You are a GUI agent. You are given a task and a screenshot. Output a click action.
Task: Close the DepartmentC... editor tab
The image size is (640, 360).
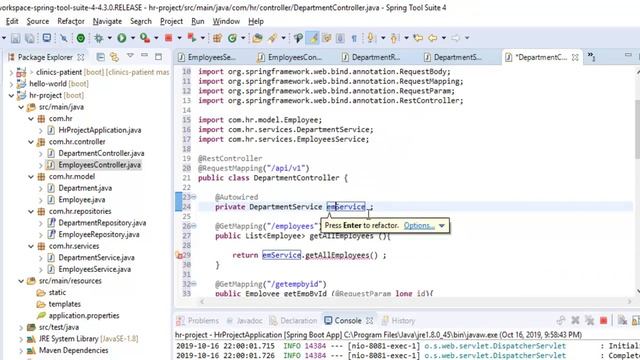click(575, 58)
